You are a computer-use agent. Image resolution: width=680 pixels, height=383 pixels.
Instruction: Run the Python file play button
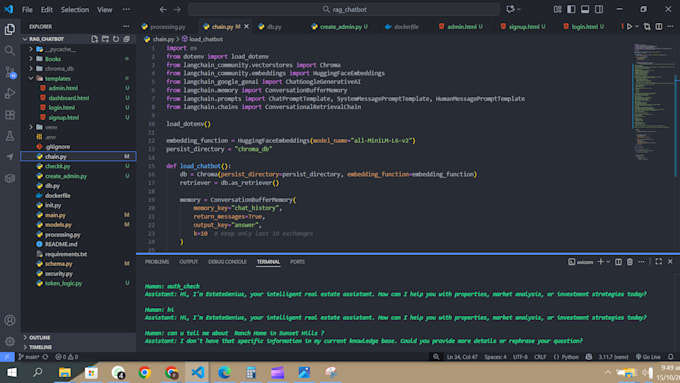click(x=629, y=26)
